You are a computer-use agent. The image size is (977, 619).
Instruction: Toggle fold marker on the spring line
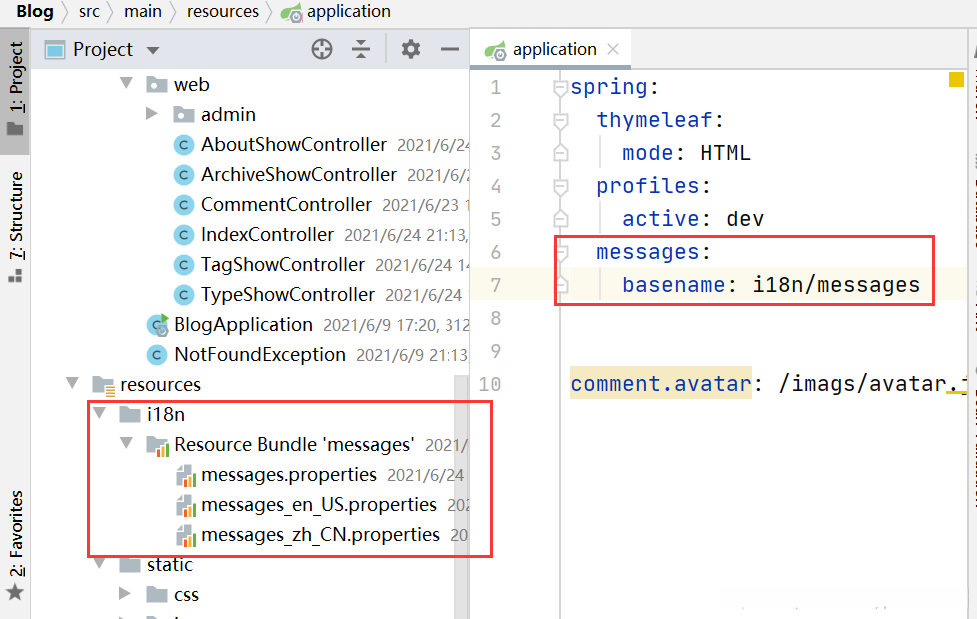(x=561, y=88)
